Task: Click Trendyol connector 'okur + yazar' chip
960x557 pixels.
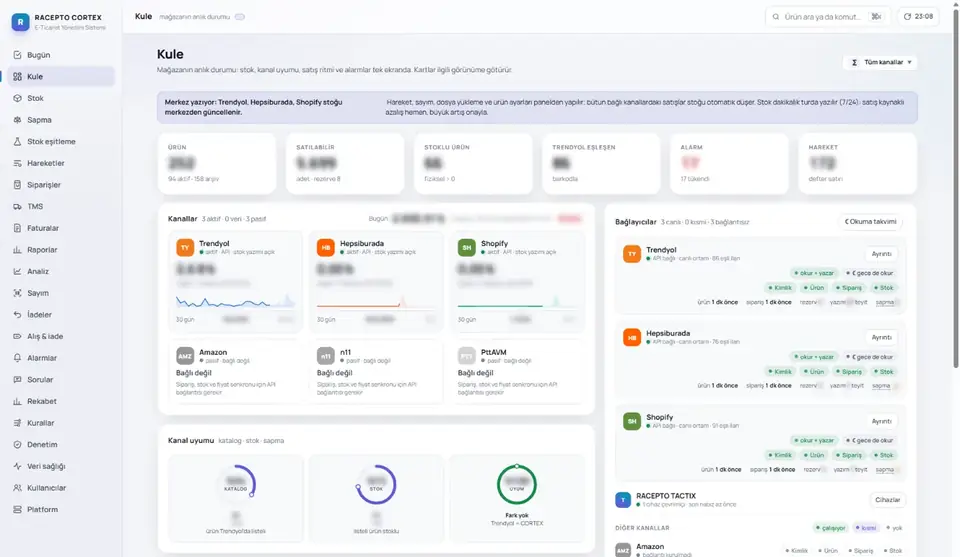Action: (814, 273)
